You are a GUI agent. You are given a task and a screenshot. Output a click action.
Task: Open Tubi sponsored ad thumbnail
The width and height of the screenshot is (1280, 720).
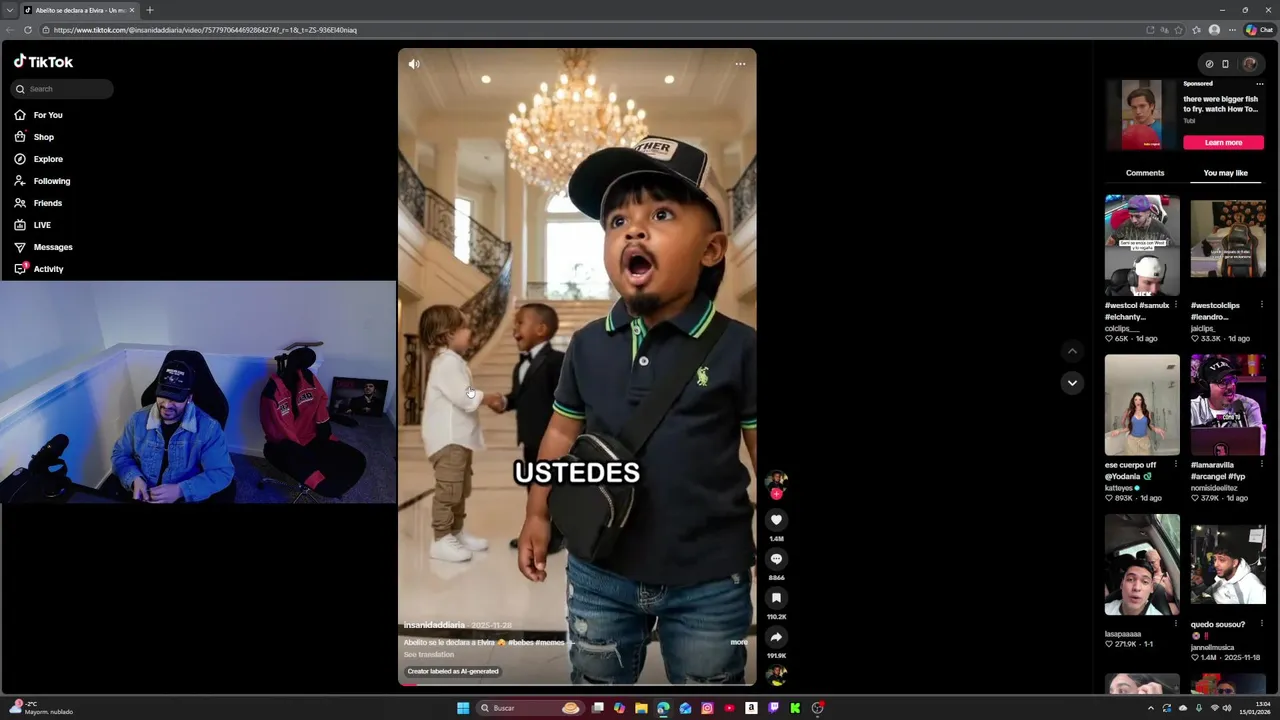point(1141,115)
